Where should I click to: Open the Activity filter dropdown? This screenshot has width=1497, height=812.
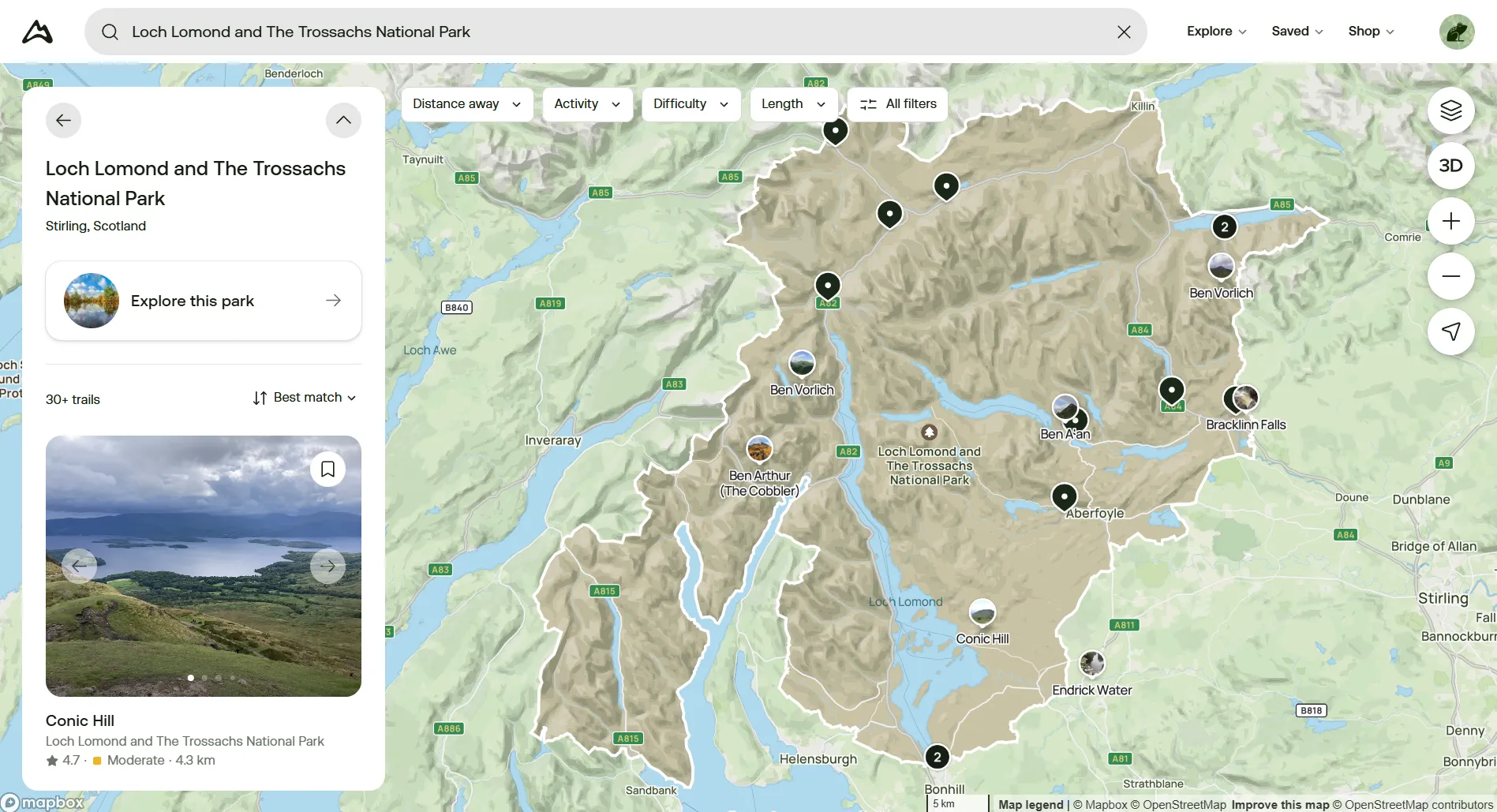[x=586, y=103]
